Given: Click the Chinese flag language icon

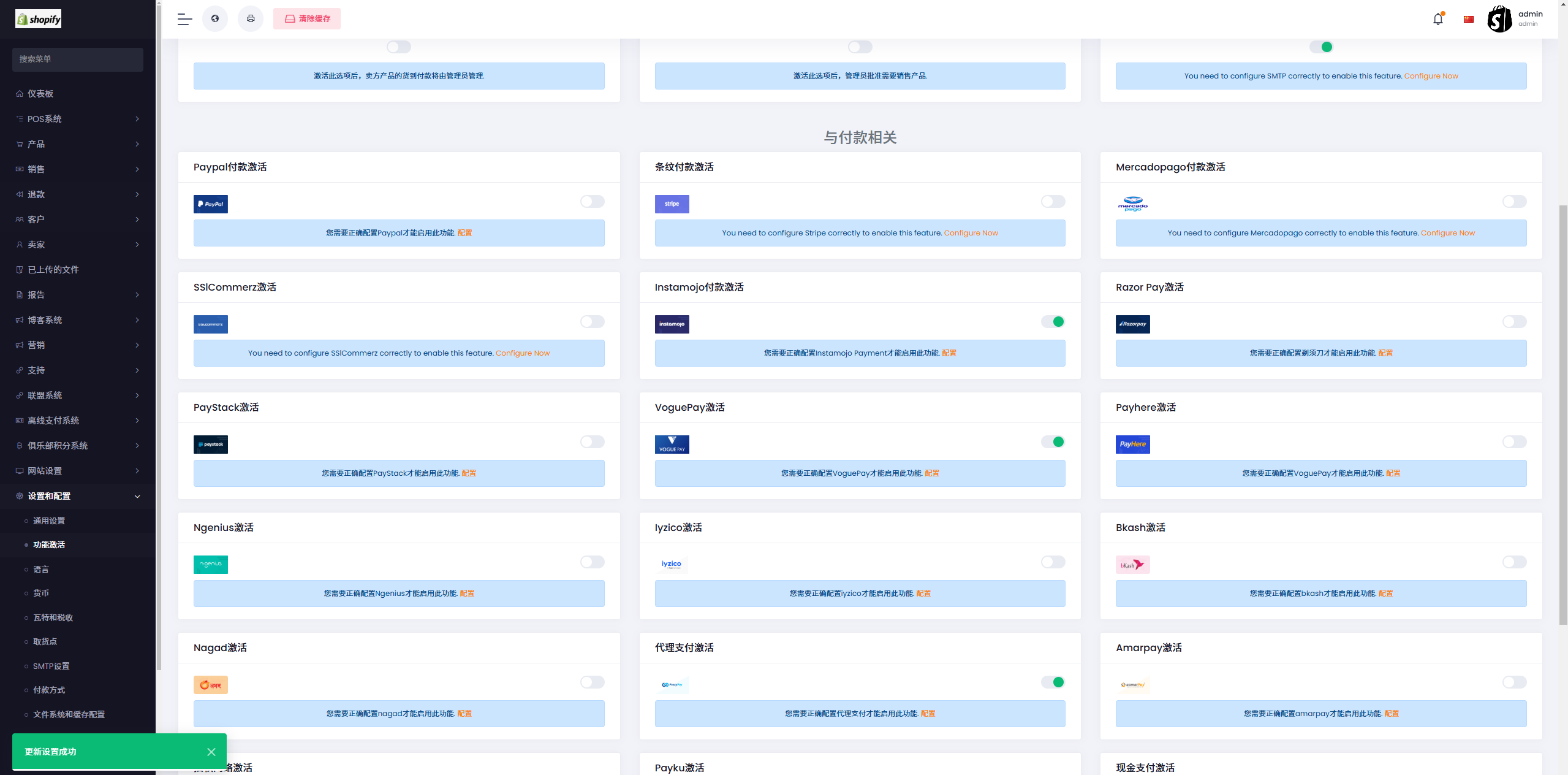Looking at the screenshot, I should (1468, 19).
